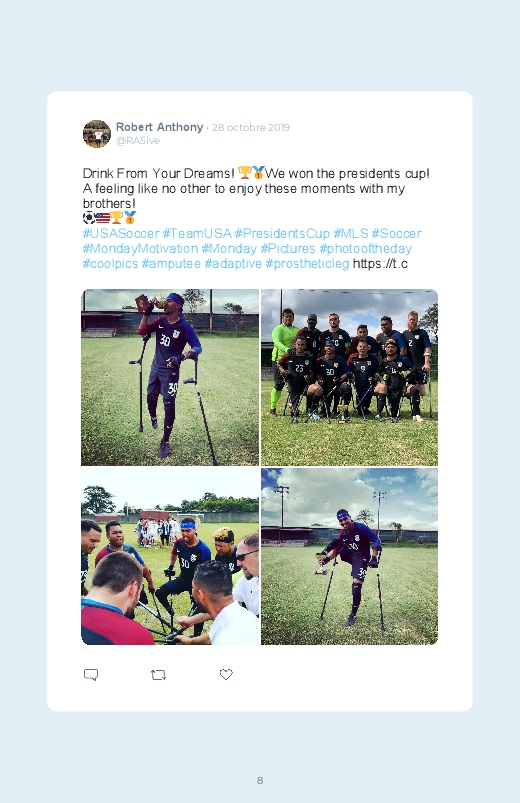The height and width of the screenshot is (803, 520).
Task: Open the #TeamUSA hashtag
Action: click(197, 234)
